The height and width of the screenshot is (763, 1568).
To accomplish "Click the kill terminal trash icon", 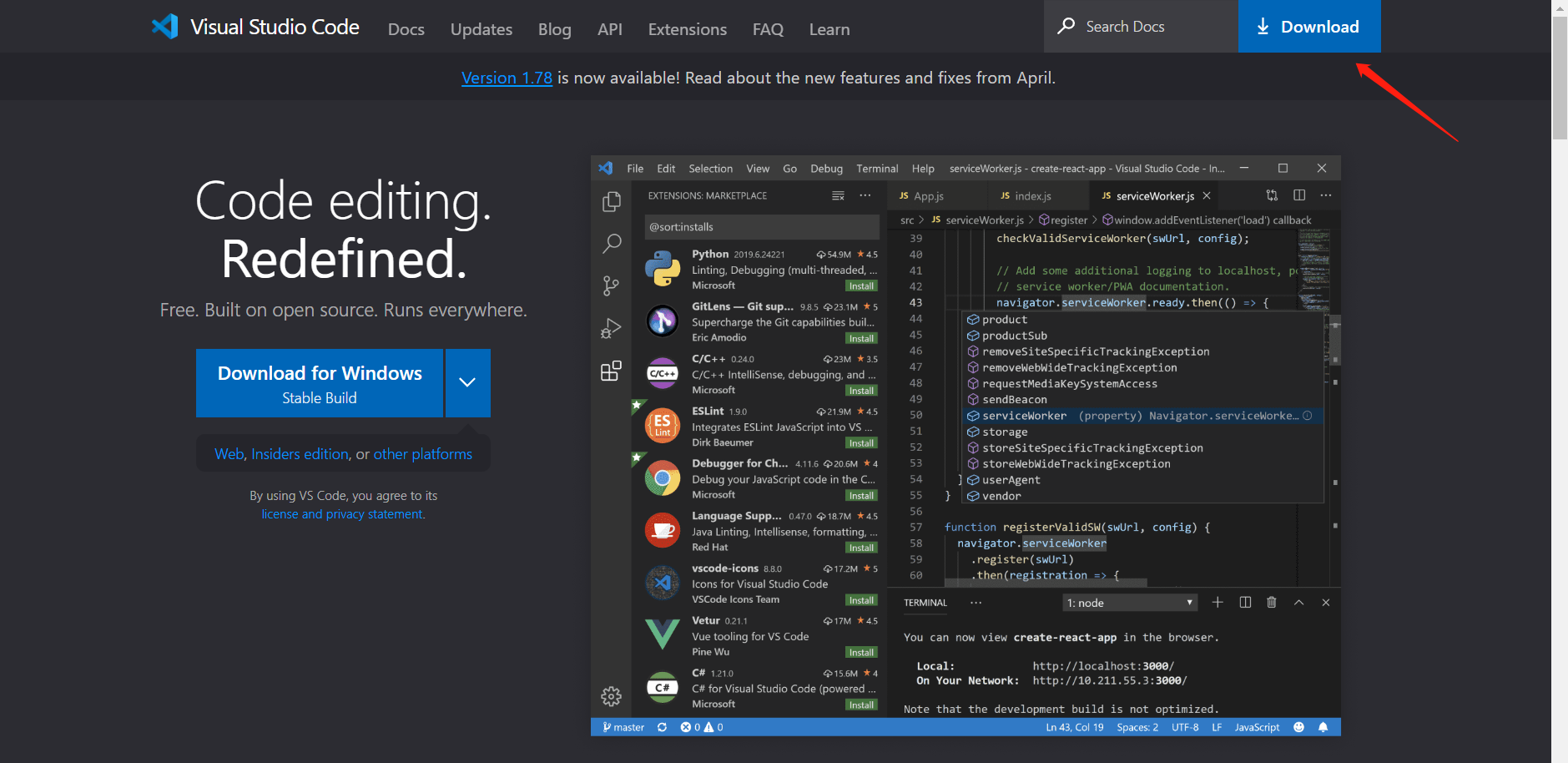I will [x=1272, y=603].
